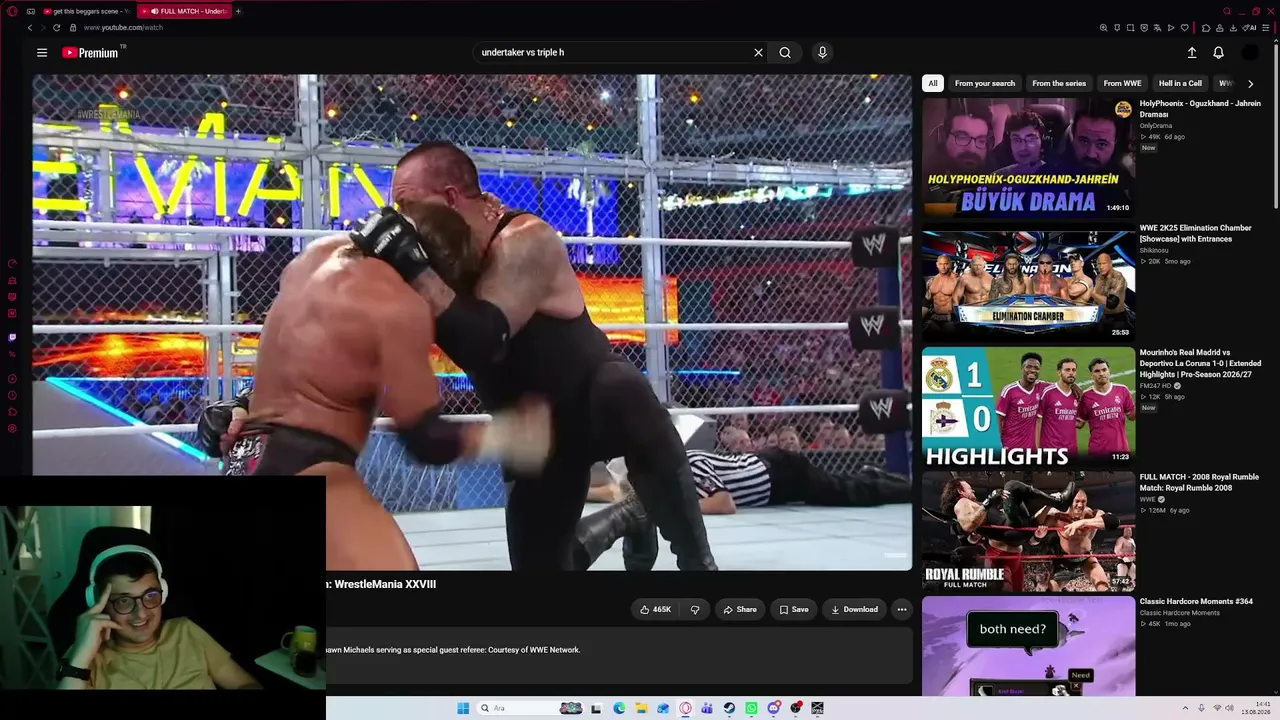
Task: Open the browser AI assistant button
Action: coord(1251,28)
